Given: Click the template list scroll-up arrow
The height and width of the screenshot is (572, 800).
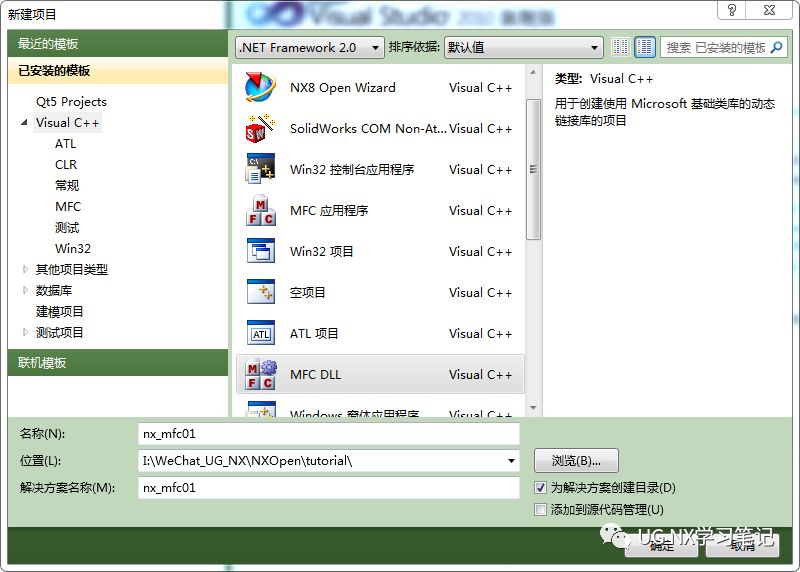Looking at the screenshot, I should point(533,72).
